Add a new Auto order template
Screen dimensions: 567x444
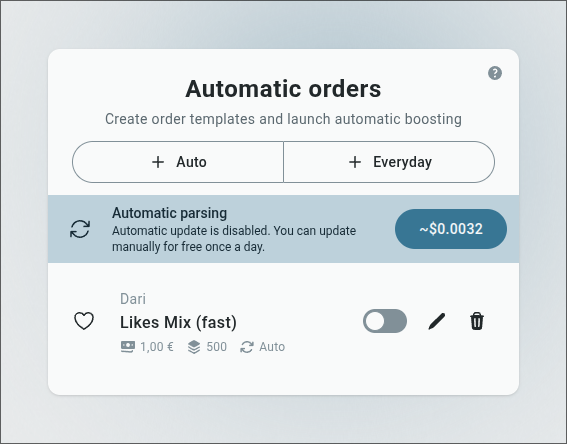pos(178,162)
